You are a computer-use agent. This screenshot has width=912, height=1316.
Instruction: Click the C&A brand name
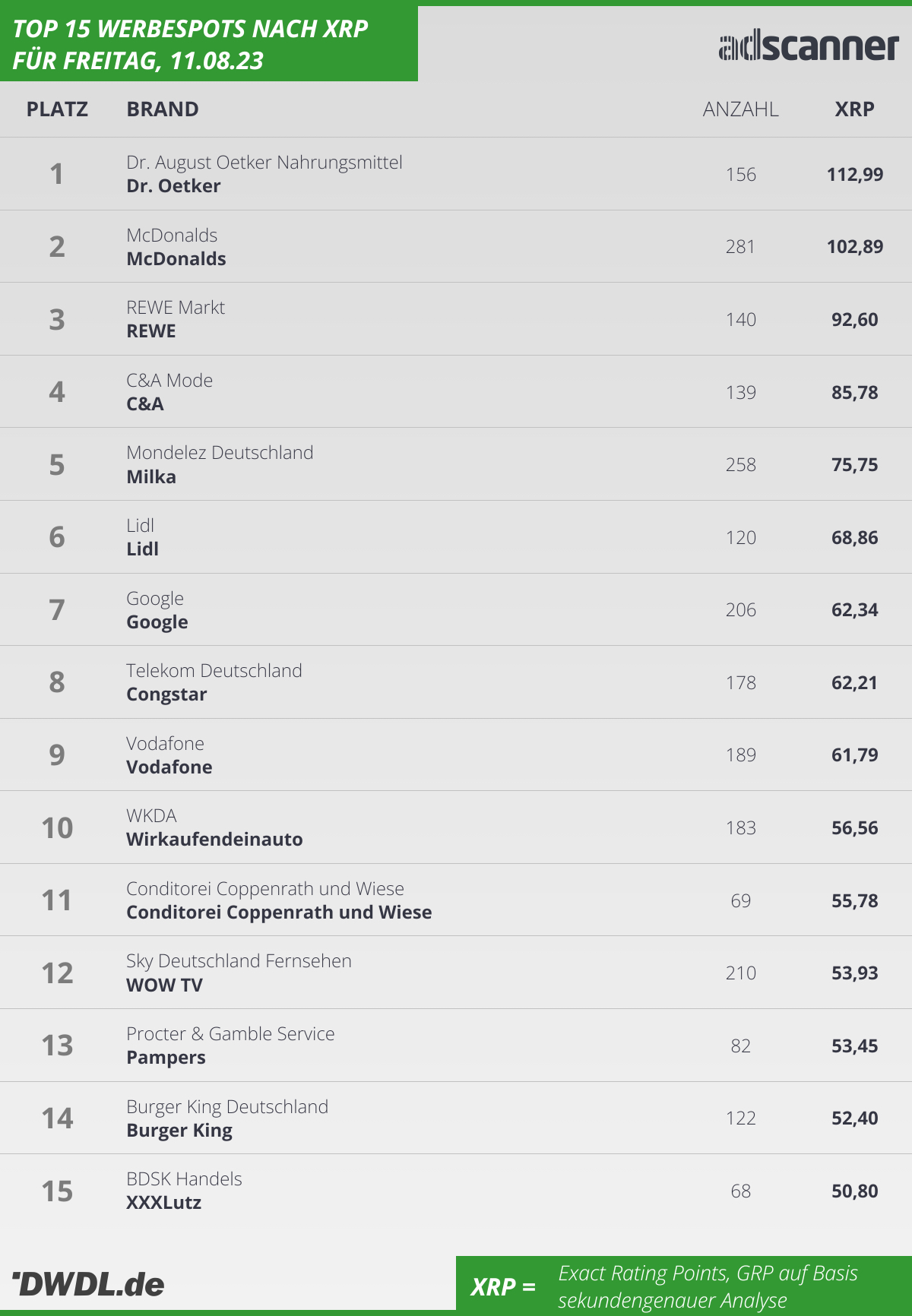tap(145, 404)
